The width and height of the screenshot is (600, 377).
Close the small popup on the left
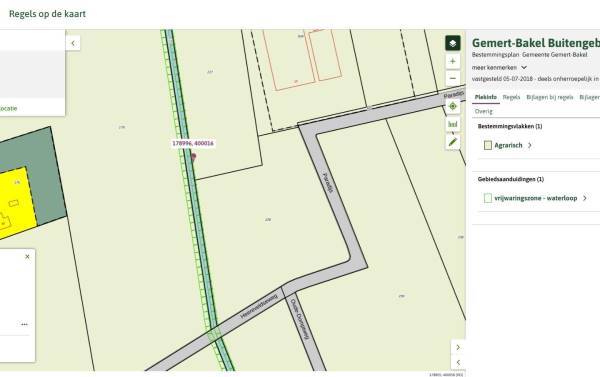pos(27,256)
